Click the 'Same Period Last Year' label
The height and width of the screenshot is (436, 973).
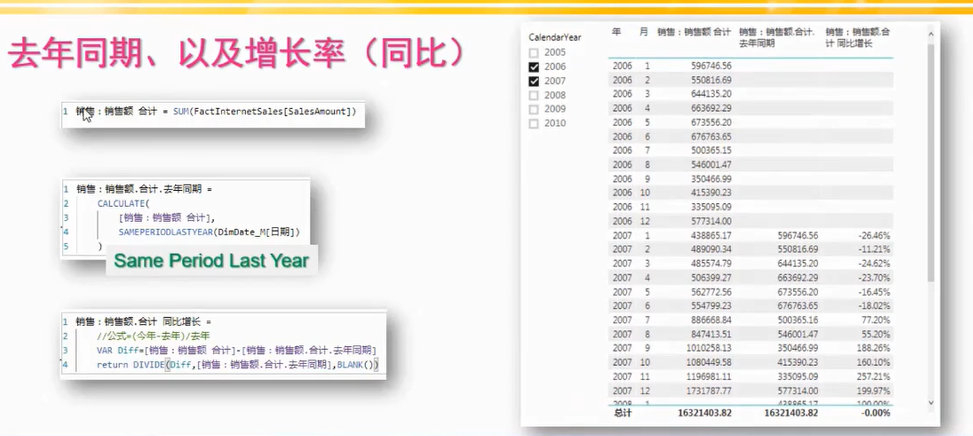coord(211,260)
